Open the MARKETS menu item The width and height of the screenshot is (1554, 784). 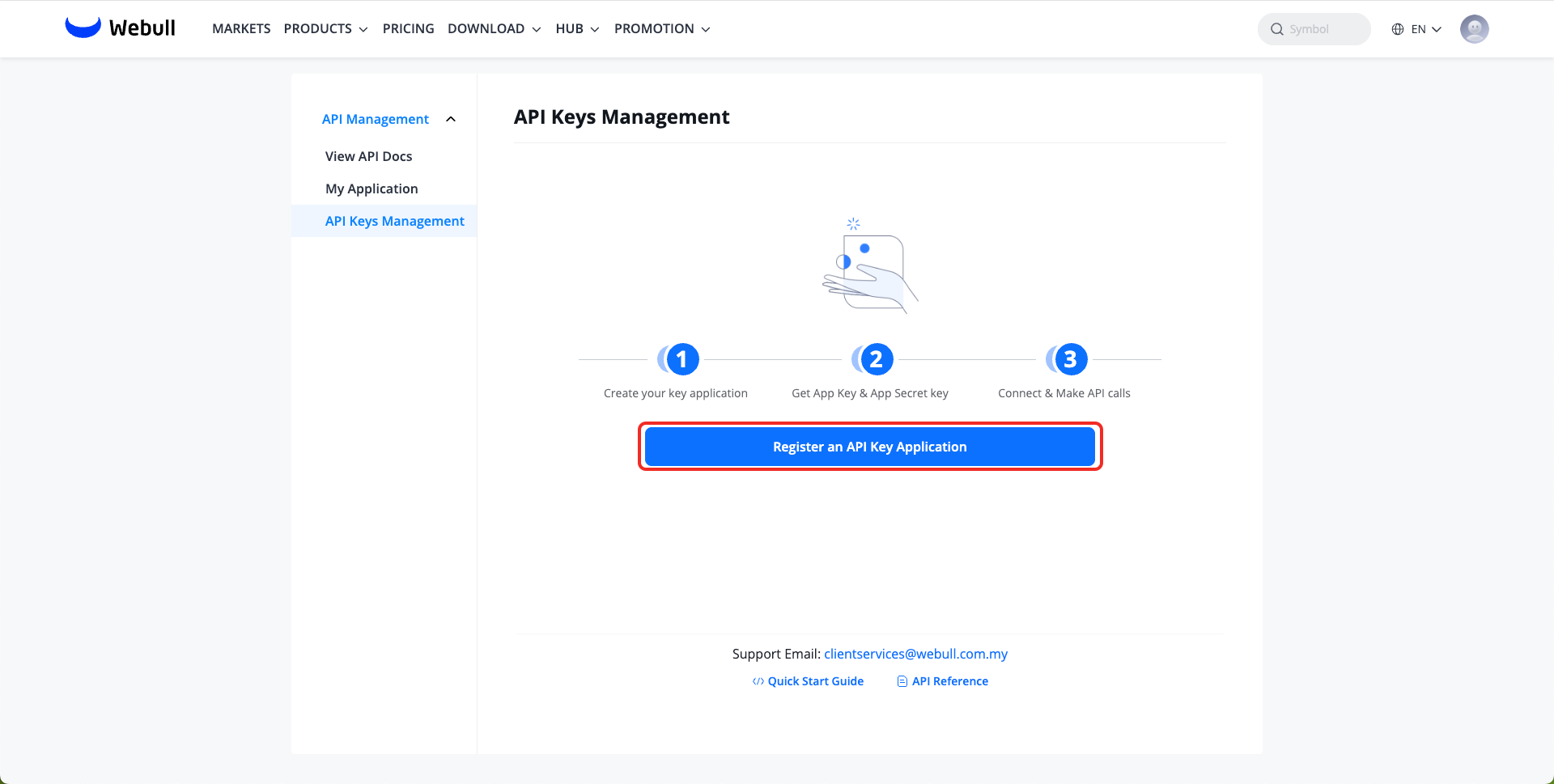coord(241,28)
